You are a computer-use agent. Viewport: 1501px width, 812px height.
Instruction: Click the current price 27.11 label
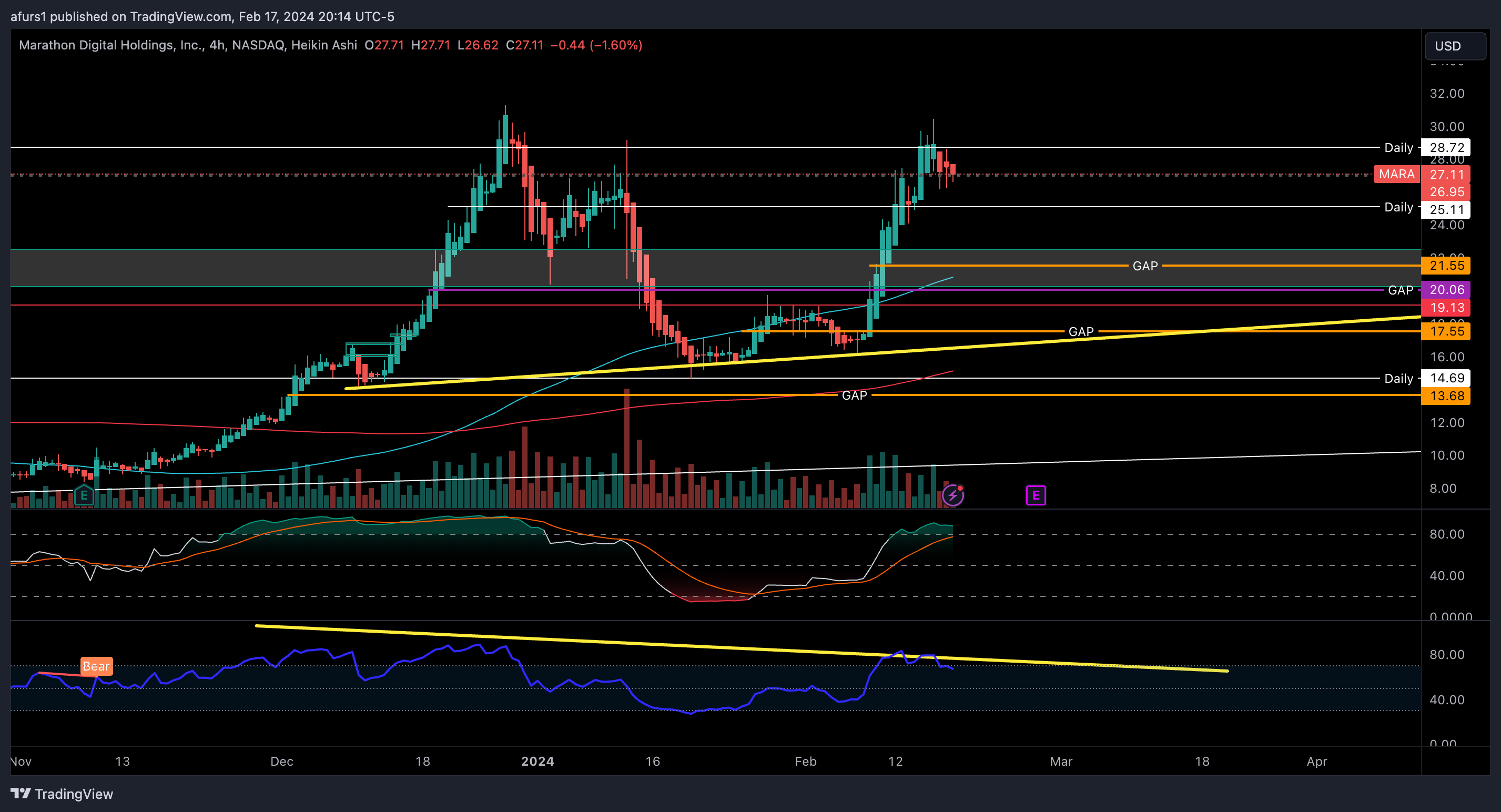[1446, 174]
